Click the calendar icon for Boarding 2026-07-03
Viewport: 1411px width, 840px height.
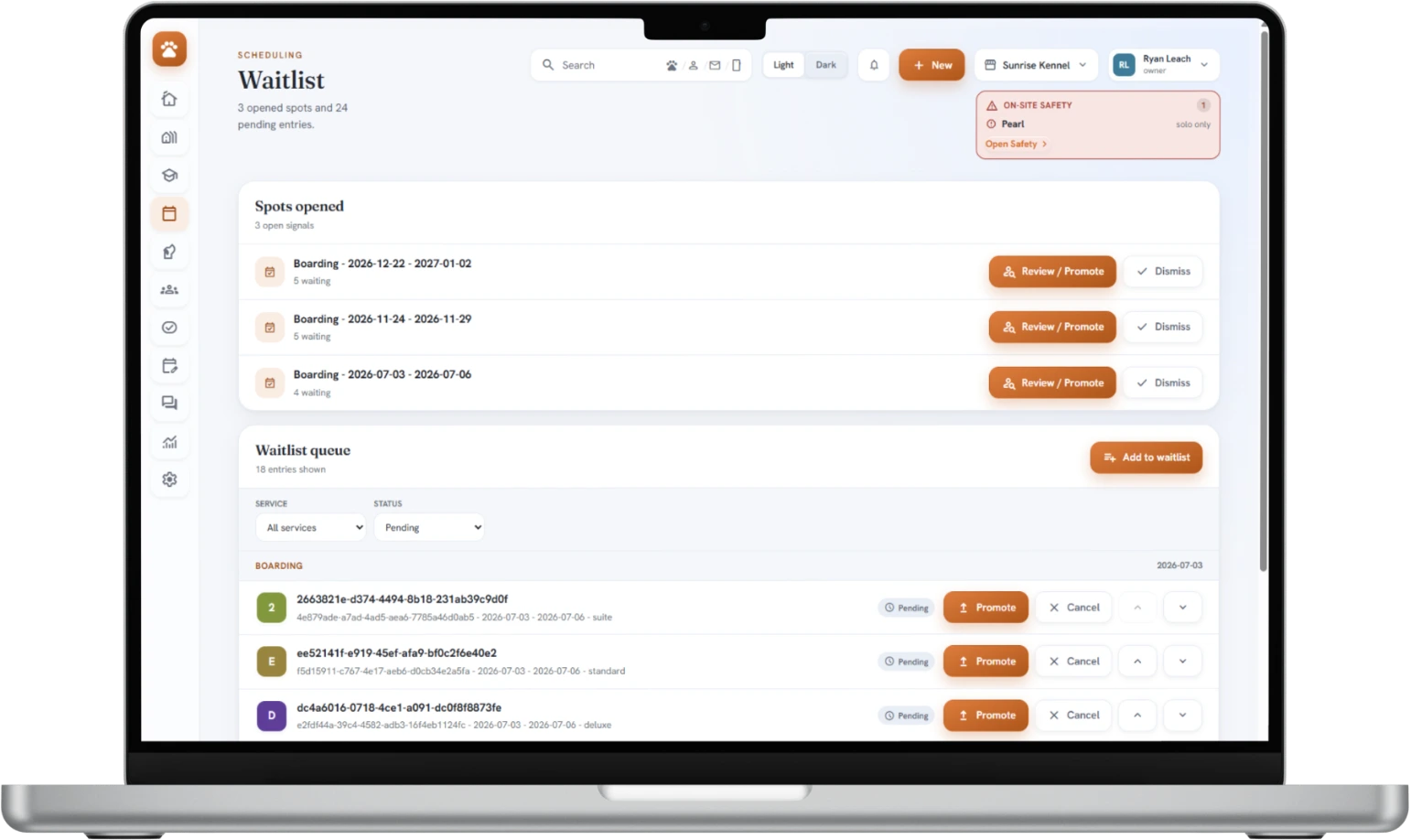[x=270, y=383]
